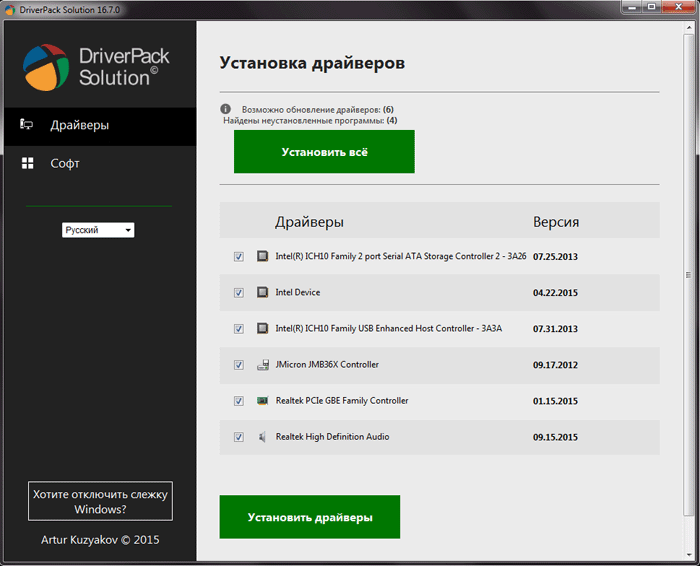Click Intel(R) ICH10 Serial ATA Storage Controller name
The image size is (700, 566).
click(x=401, y=256)
